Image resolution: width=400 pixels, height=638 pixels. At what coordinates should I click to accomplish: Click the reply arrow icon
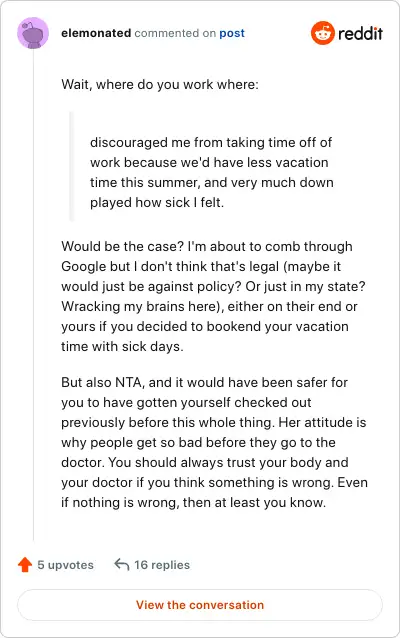click(122, 564)
